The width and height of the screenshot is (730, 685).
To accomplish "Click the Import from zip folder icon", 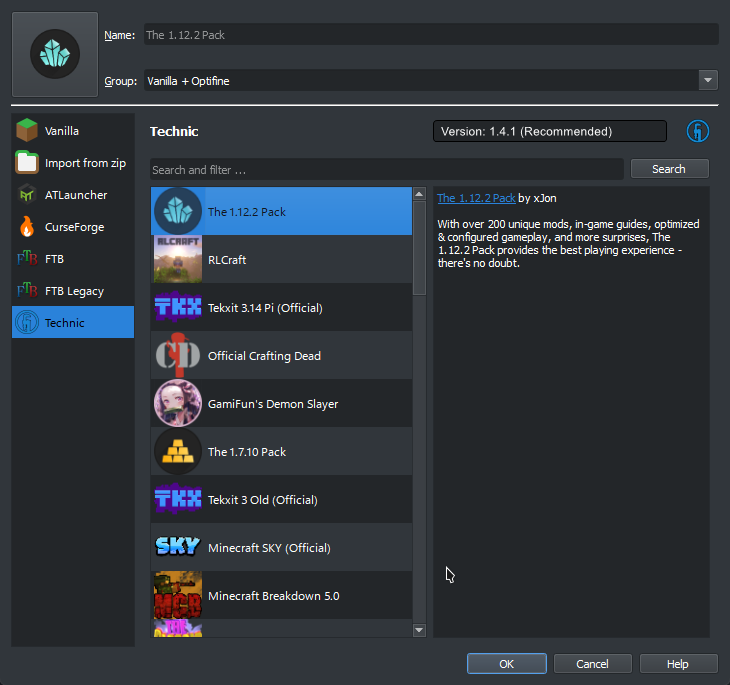I will [x=27, y=163].
